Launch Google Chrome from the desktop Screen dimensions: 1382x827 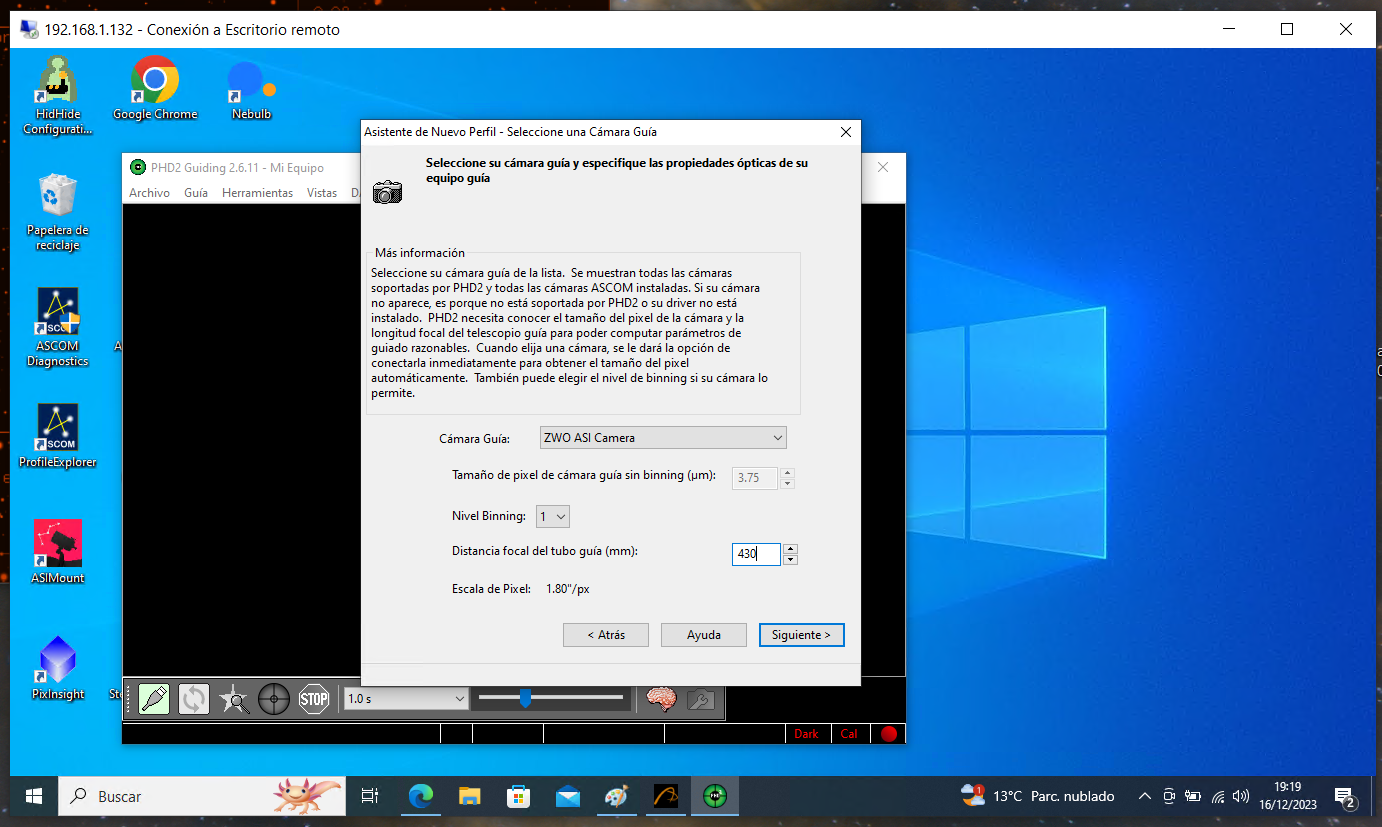coord(155,89)
